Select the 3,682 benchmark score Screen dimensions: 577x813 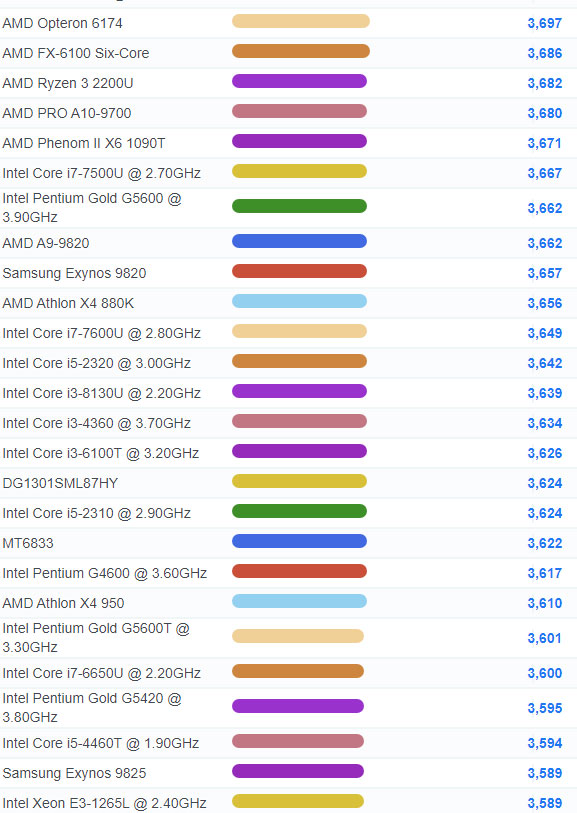pos(545,84)
